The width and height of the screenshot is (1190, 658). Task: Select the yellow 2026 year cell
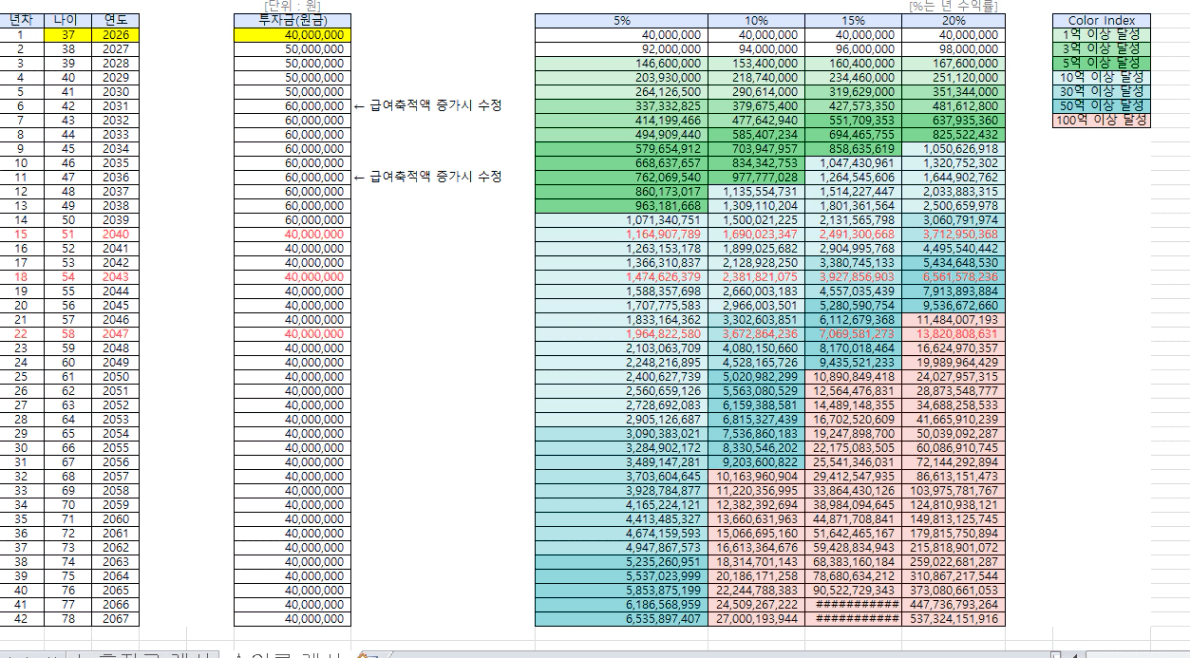(x=115, y=35)
